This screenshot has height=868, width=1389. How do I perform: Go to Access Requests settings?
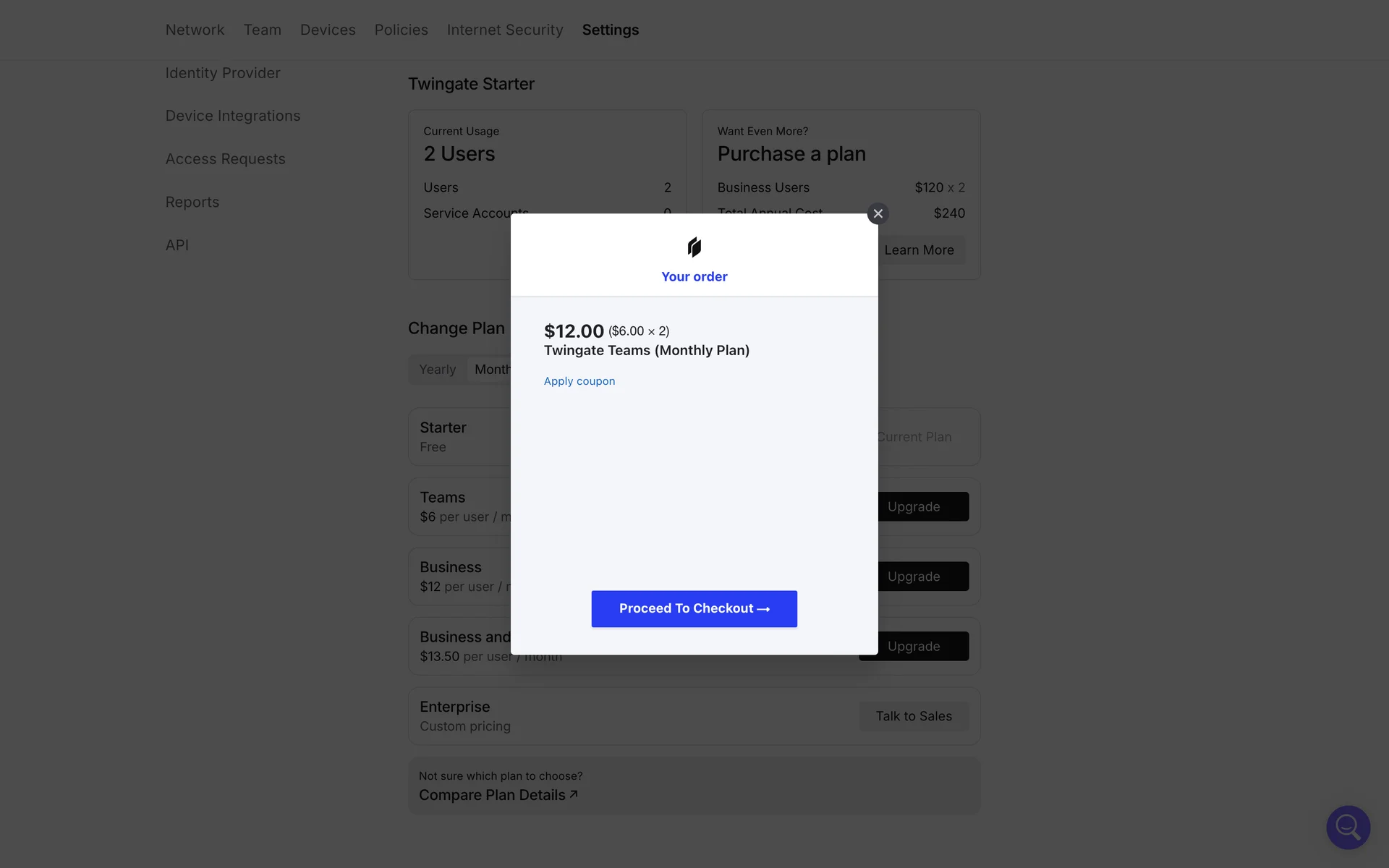click(x=225, y=159)
